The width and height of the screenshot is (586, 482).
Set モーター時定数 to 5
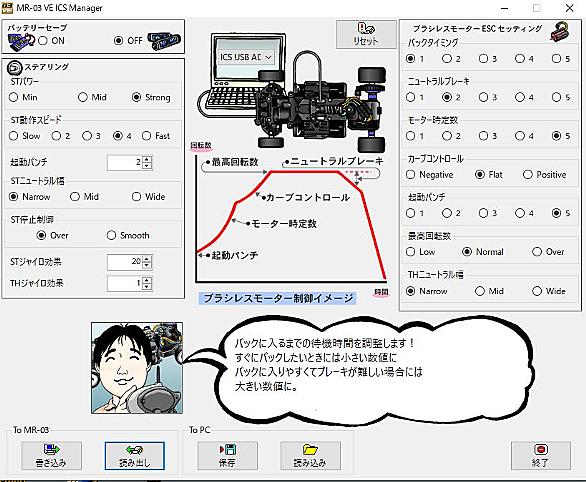[x=561, y=136]
